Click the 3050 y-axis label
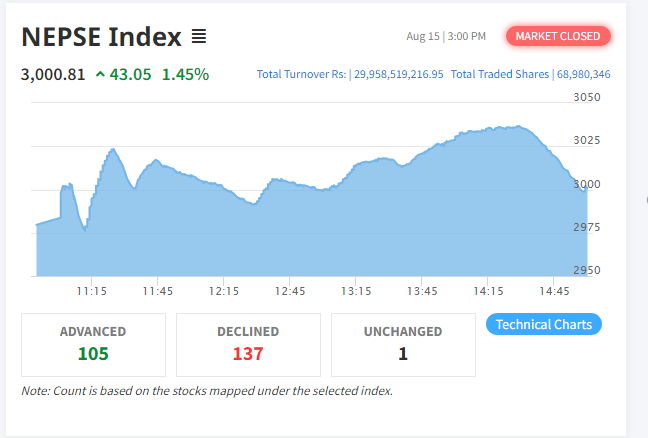This screenshot has width=648, height=438. pyautogui.click(x=587, y=97)
